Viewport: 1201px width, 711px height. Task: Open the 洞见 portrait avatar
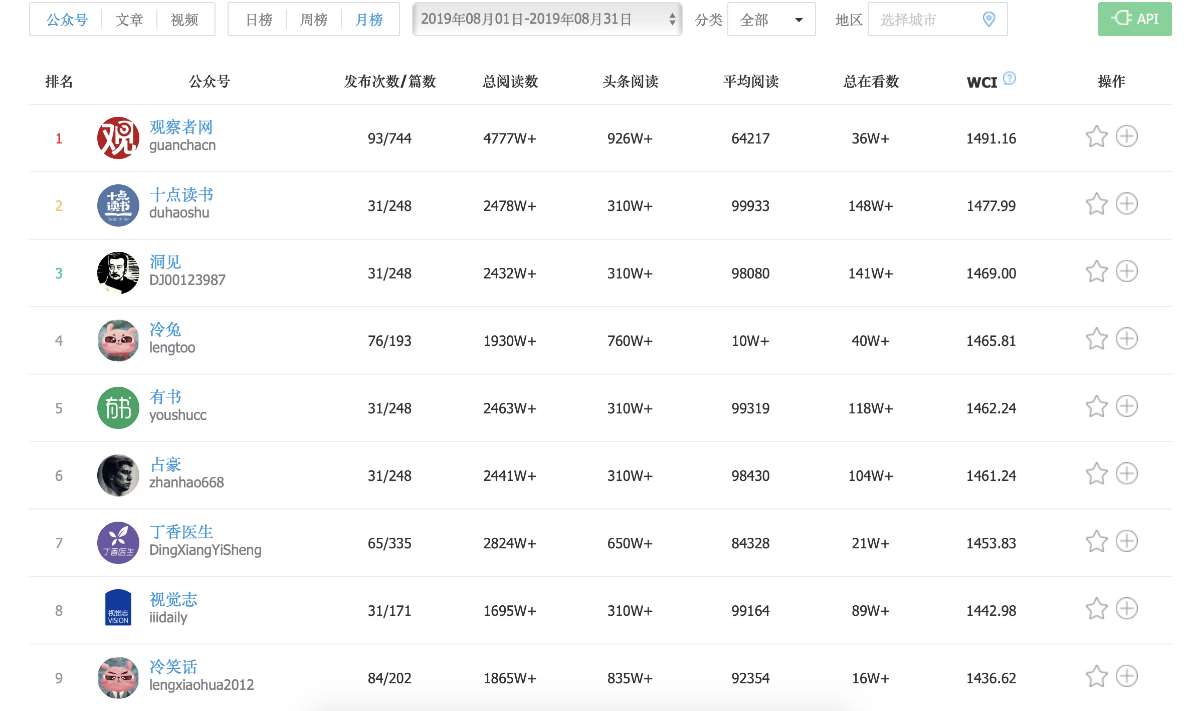tap(118, 273)
